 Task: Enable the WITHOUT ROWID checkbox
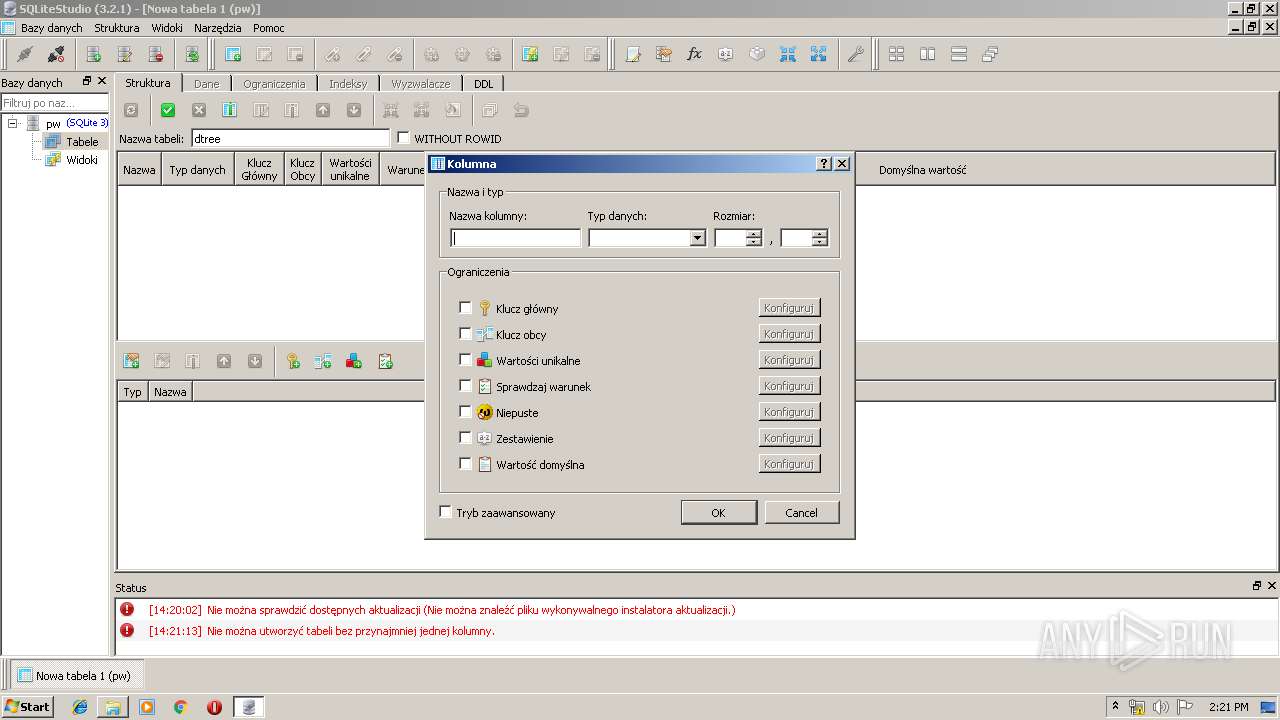coord(404,138)
